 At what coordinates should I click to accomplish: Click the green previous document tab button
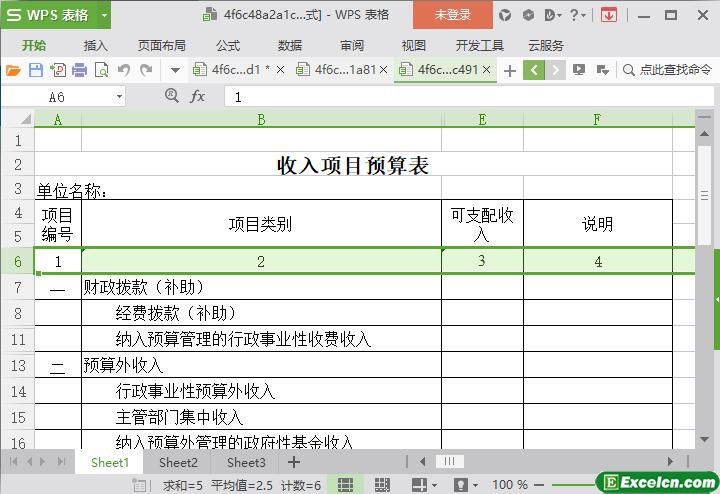[533, 70]
